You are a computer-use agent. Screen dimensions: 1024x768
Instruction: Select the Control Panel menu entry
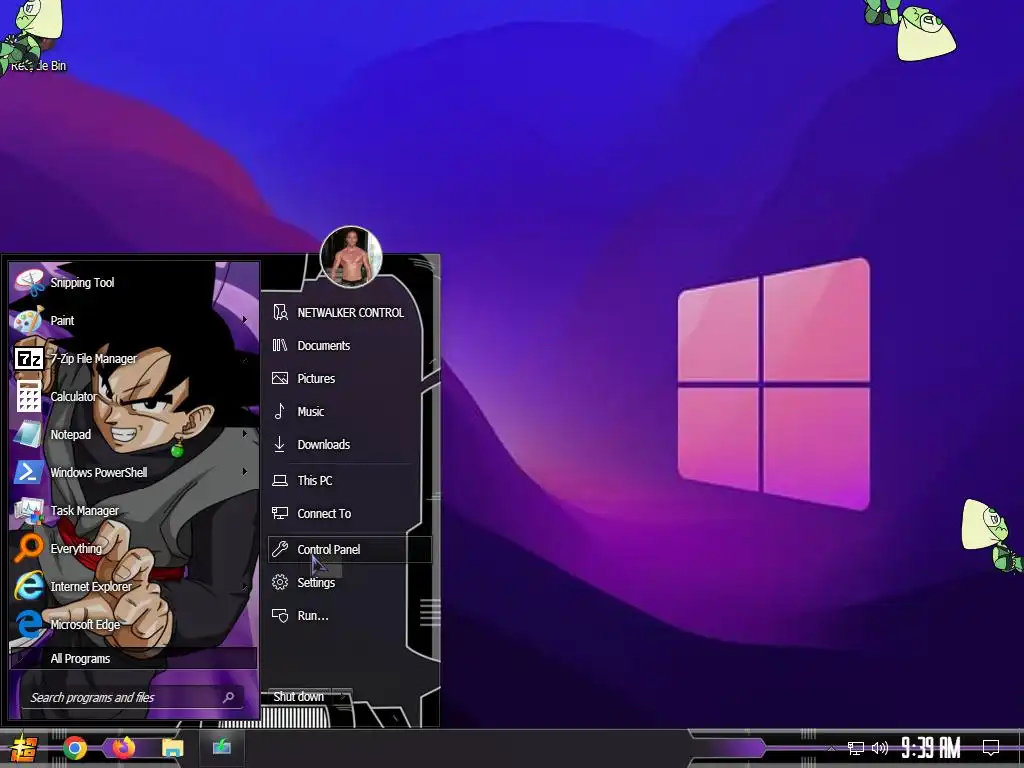(349, 549)
